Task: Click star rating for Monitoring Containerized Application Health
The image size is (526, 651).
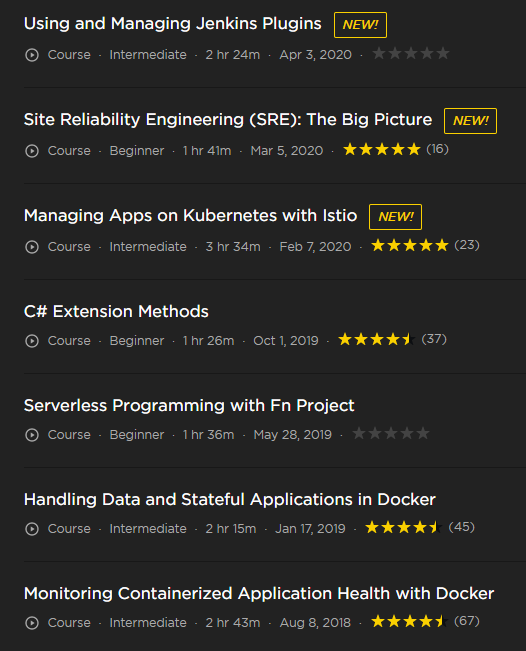Action: click(410, 621)
